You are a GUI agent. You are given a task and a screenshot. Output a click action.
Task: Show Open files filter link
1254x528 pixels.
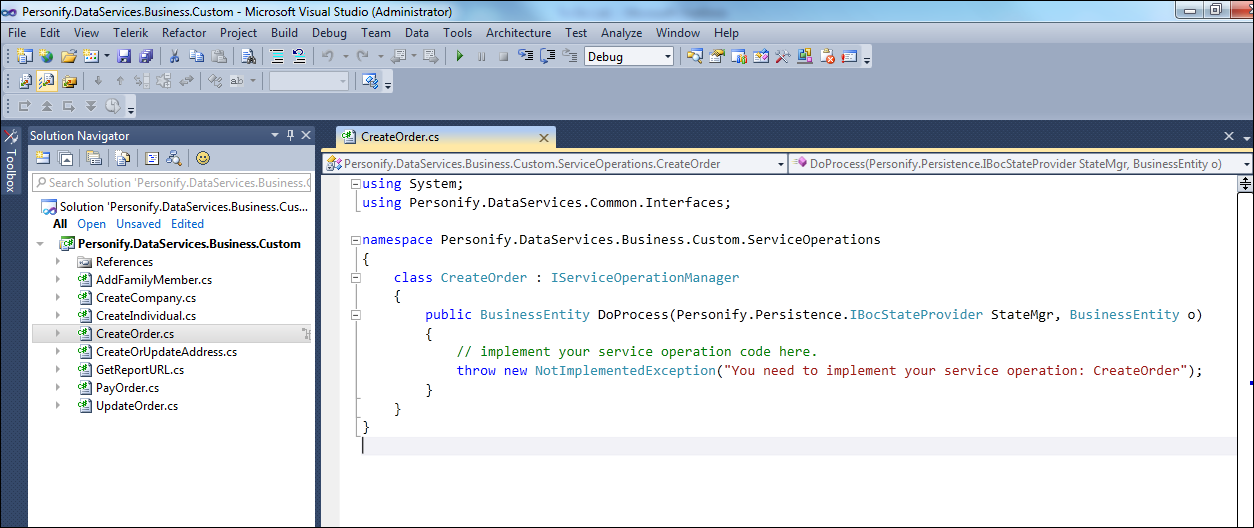pyautogui.click(x=91, y=224)
